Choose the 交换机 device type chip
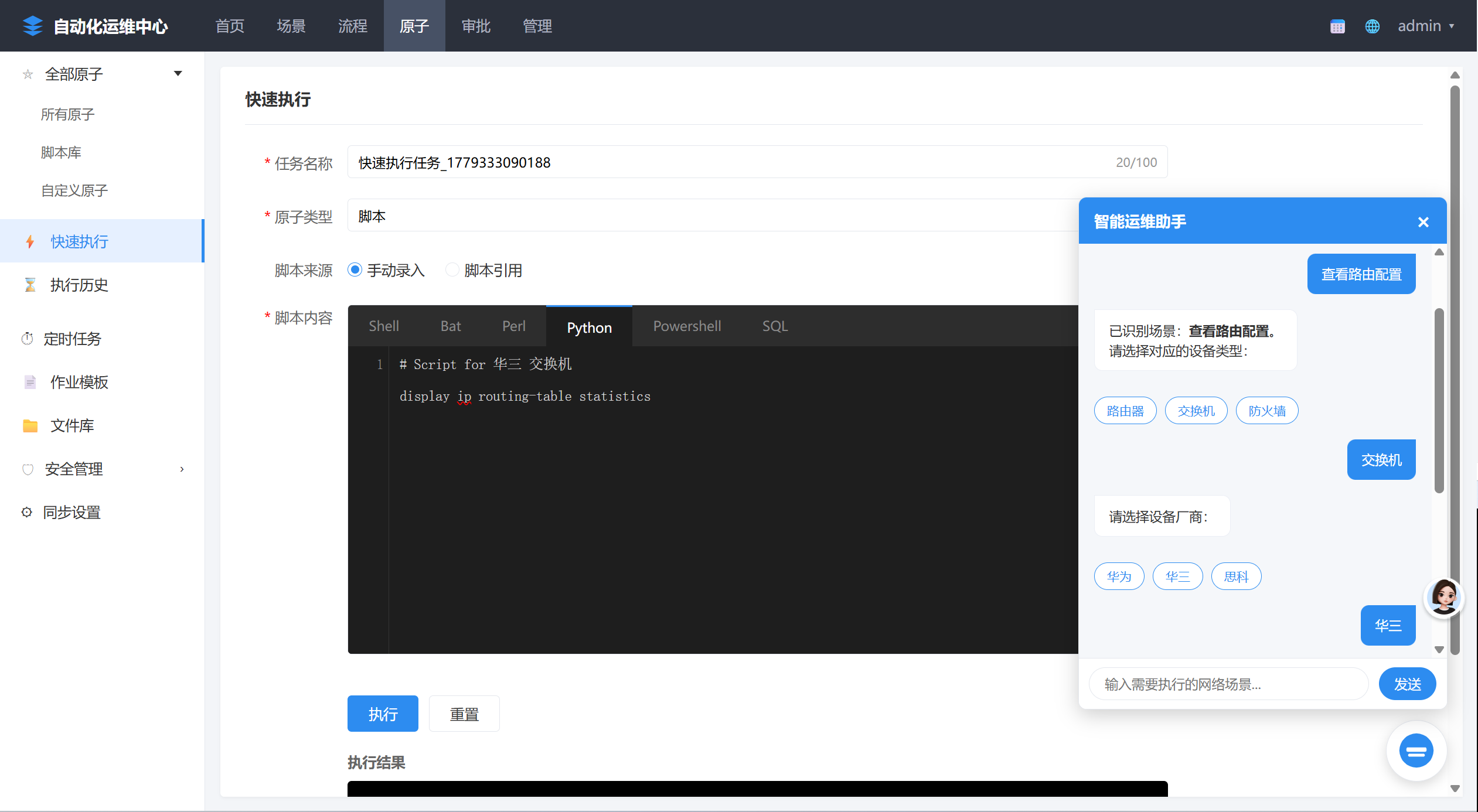The width and height of the screenshot is (1478, 812). [x=1196, y=411]
